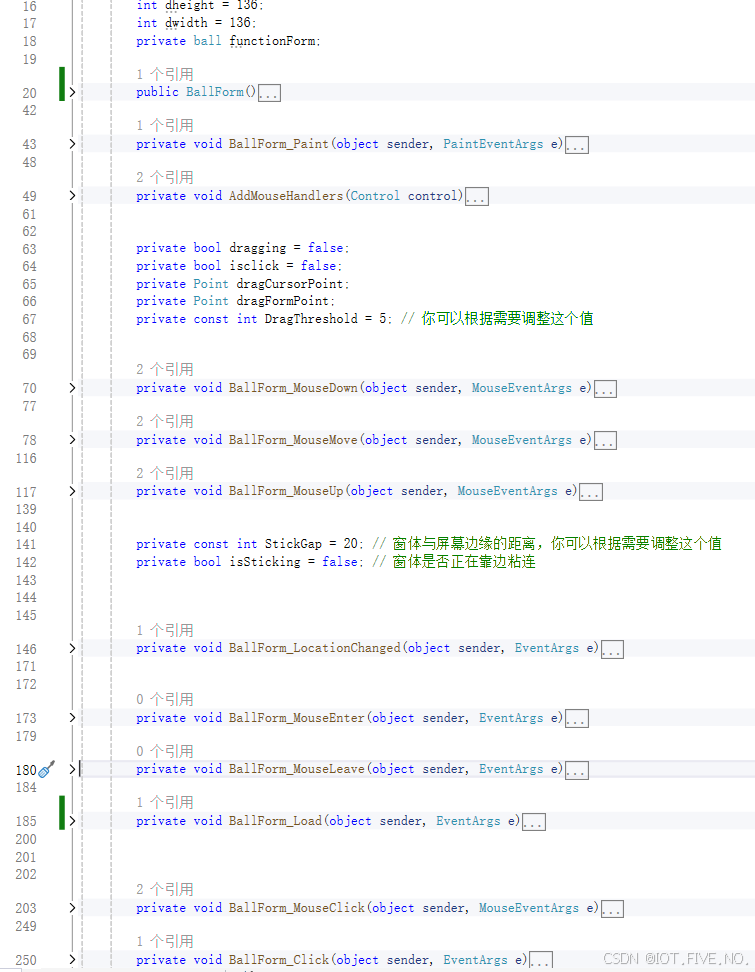Viewport: 755px width, 972px height.
Task: Click the BallForm_MouseDown method name
Action: pyautogui.click(x=293, y=388)
